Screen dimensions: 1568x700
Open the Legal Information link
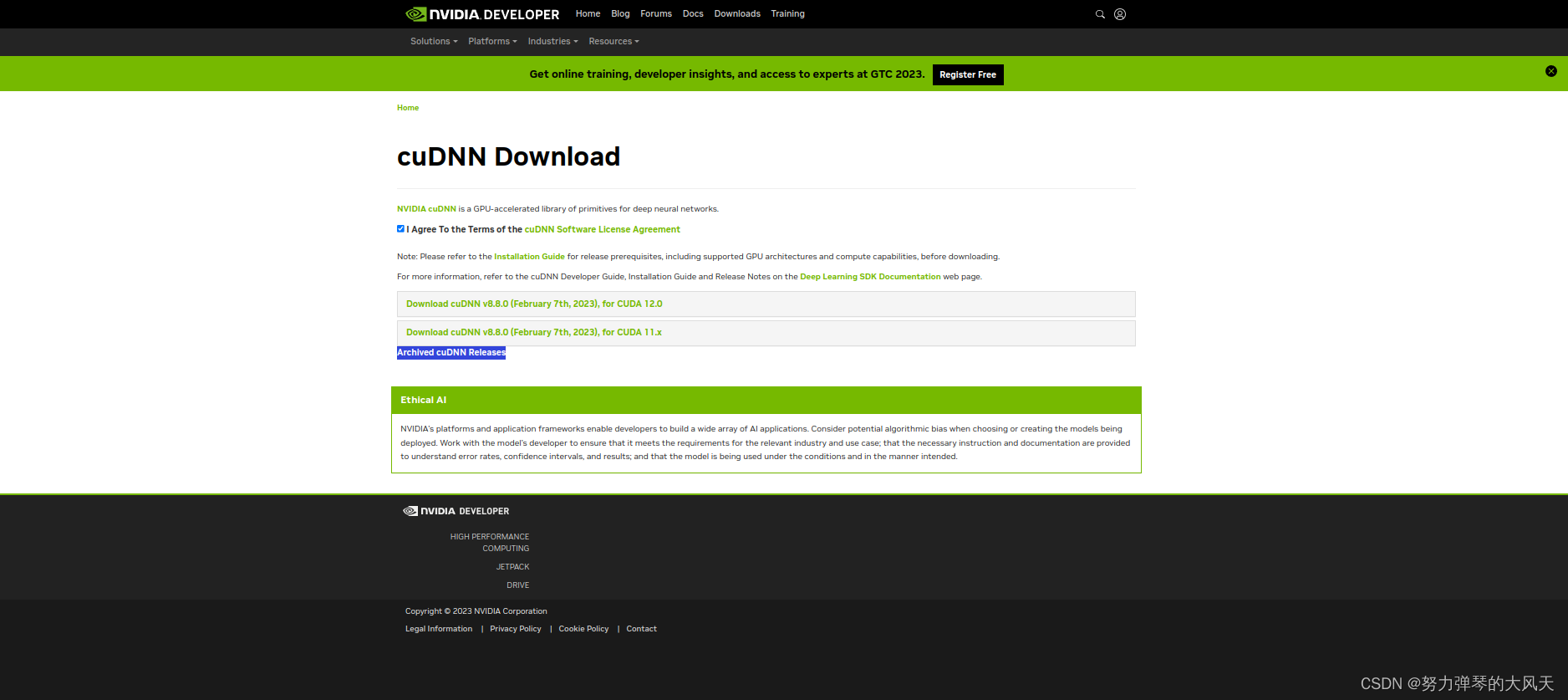(x=439, y=629)
